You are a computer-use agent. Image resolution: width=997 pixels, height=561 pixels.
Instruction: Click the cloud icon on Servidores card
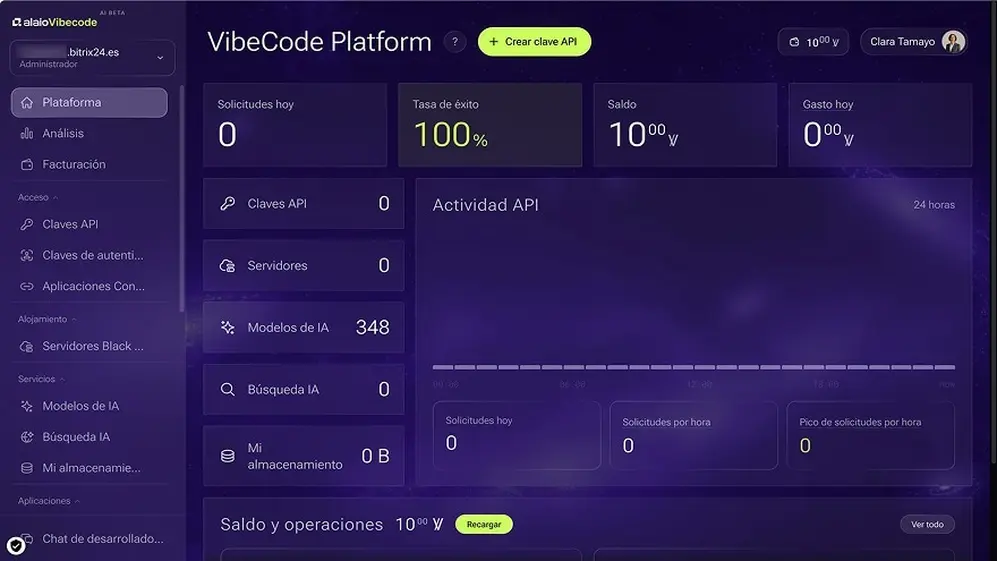click(227, 265)
